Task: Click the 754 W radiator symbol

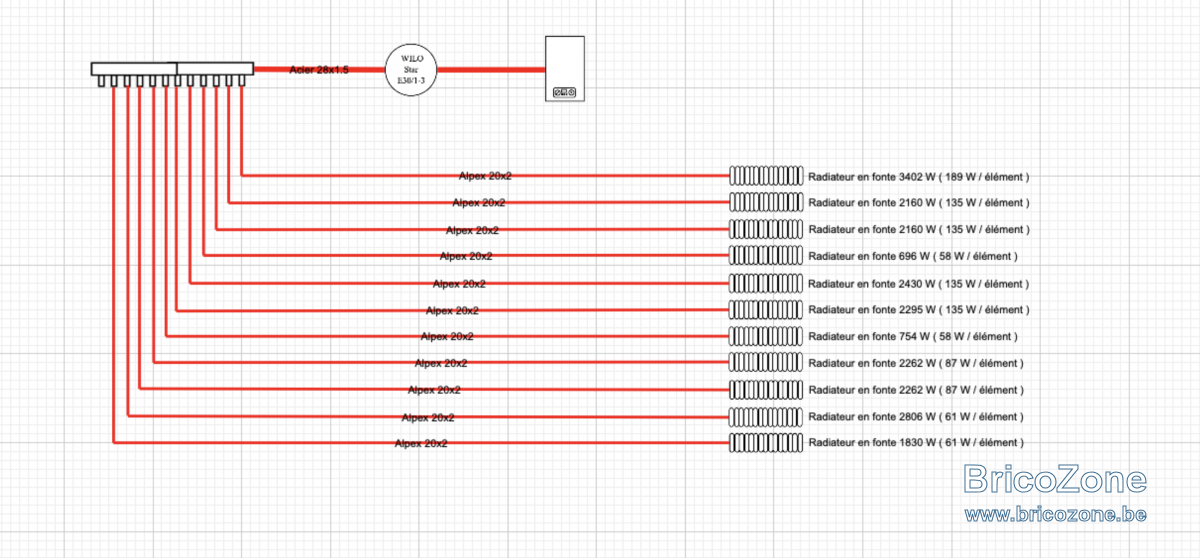Action: click(765, 335)
